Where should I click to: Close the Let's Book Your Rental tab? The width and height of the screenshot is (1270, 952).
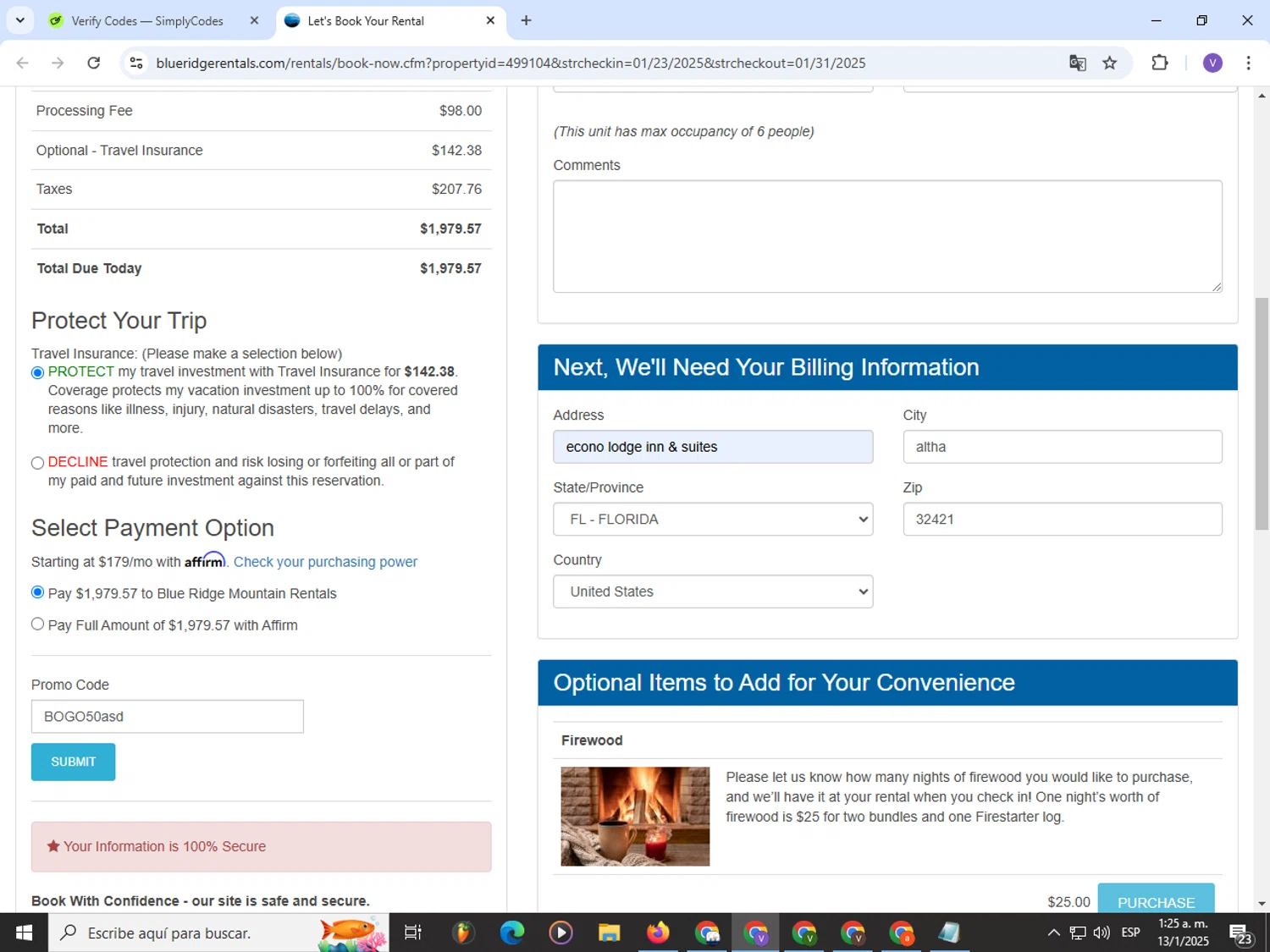tap(490, 20)
